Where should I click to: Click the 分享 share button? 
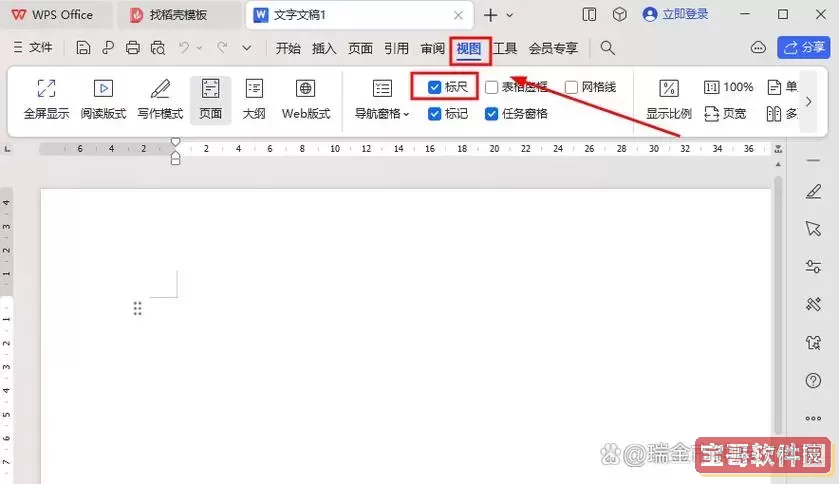[x=804, y=48]
